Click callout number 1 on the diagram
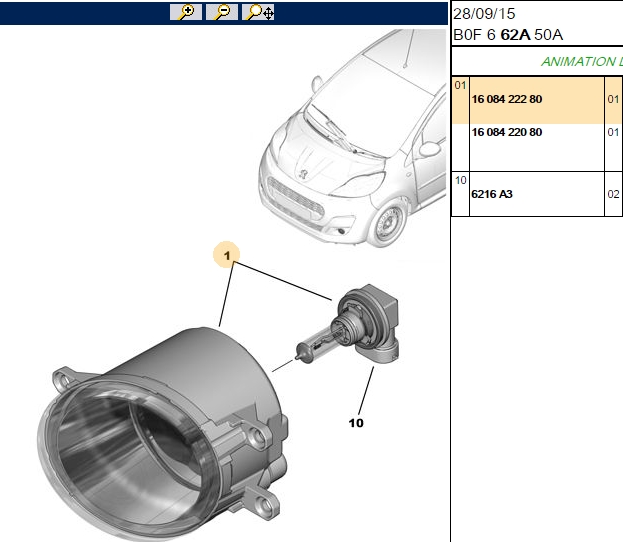The height and width of the screenshot is (542, 623). (x=226, y=255)
